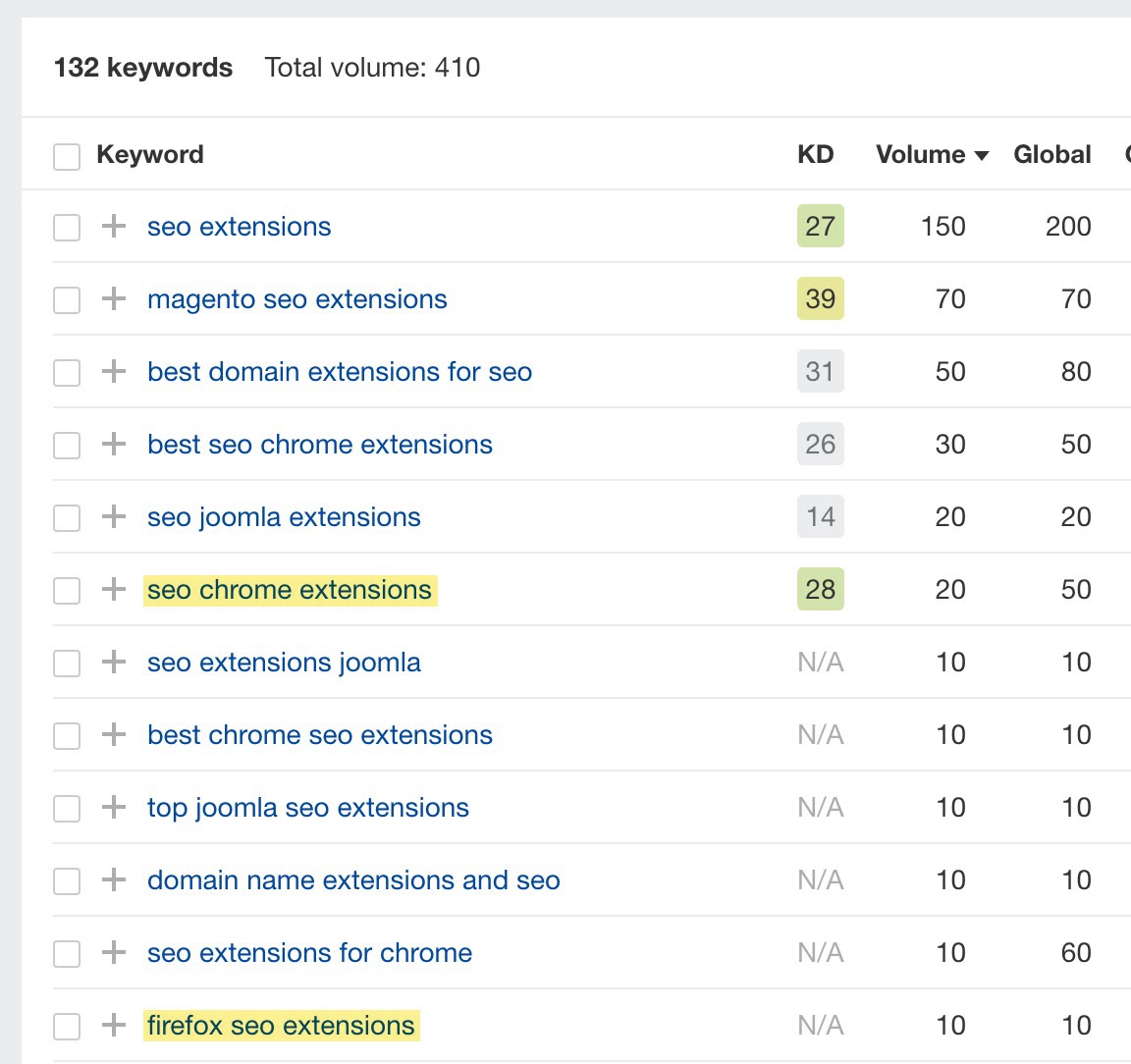Expand 'seo extensions for chrome' row with plus
Screen dimensions: 1131x1064
(x=114, y=953)
